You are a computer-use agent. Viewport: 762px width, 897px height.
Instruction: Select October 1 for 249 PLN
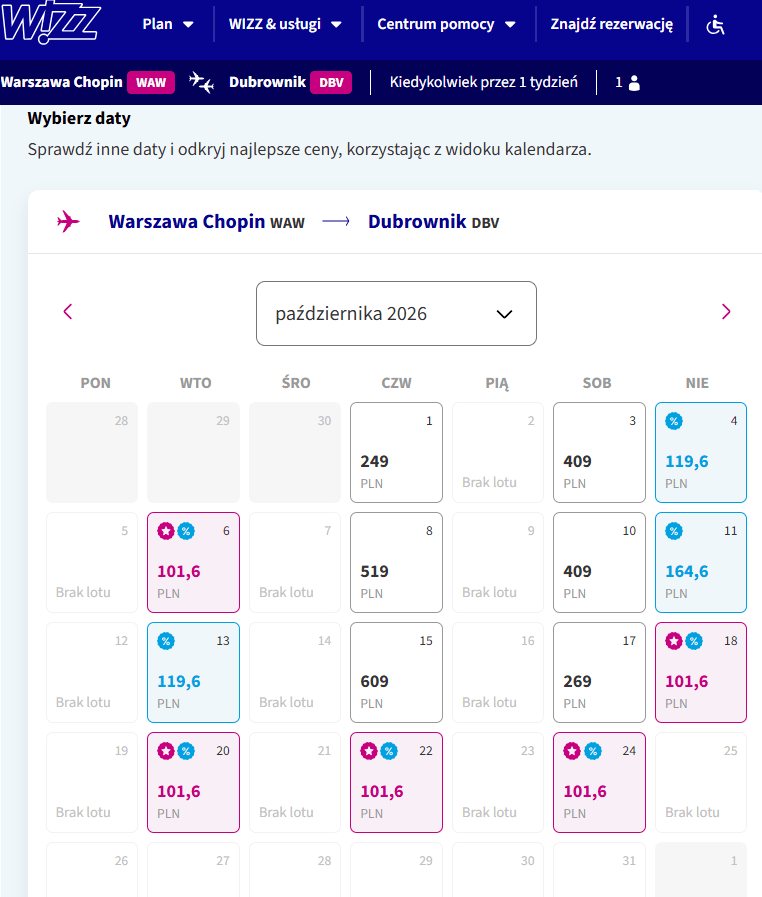coord(396,453)
